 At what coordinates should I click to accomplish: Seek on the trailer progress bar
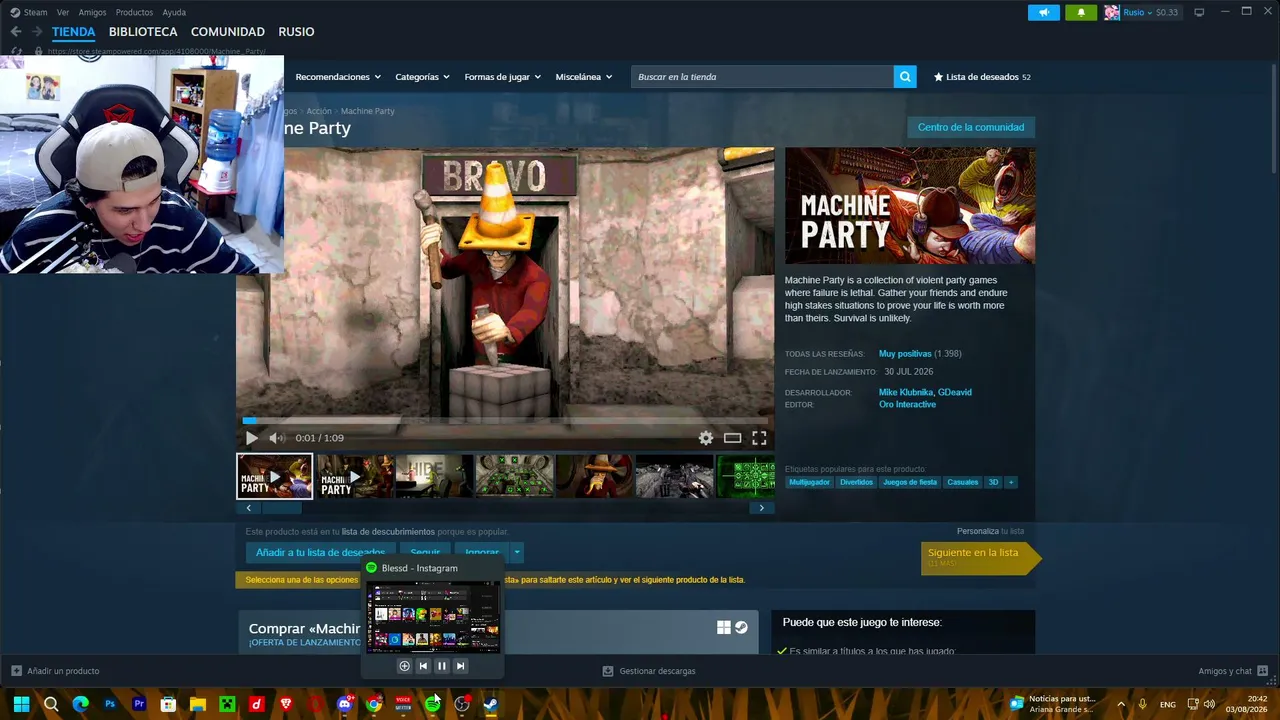coord(505,421)
